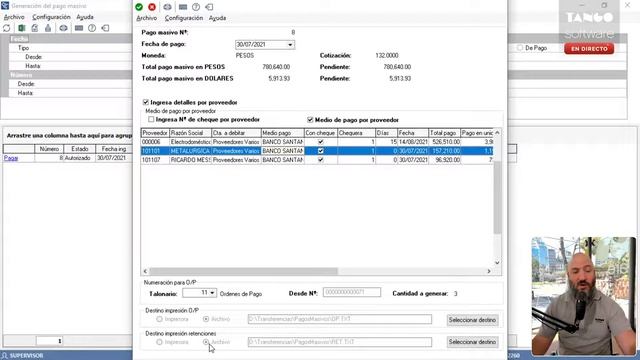The width and height of the screenshot is (640, 360).
Task: Open Configuración menu in background window
Action: click(x=51, y=17)
